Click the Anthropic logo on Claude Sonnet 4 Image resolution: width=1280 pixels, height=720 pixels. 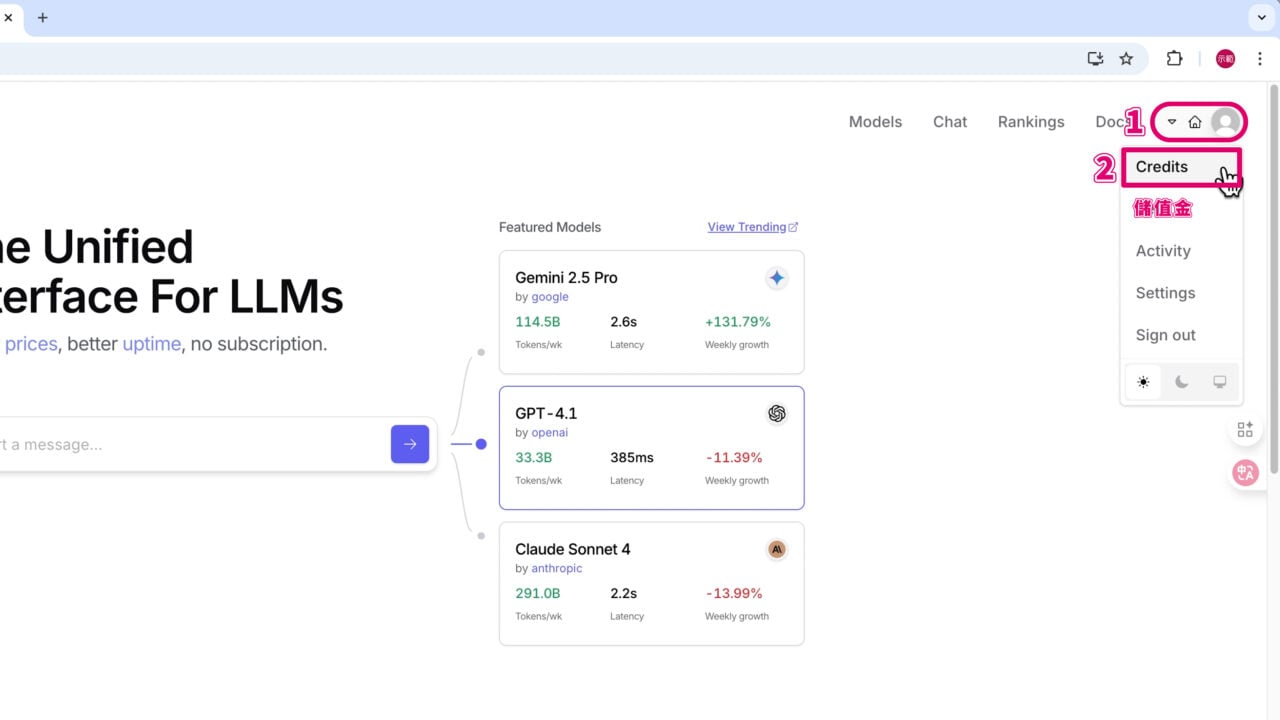777,550
